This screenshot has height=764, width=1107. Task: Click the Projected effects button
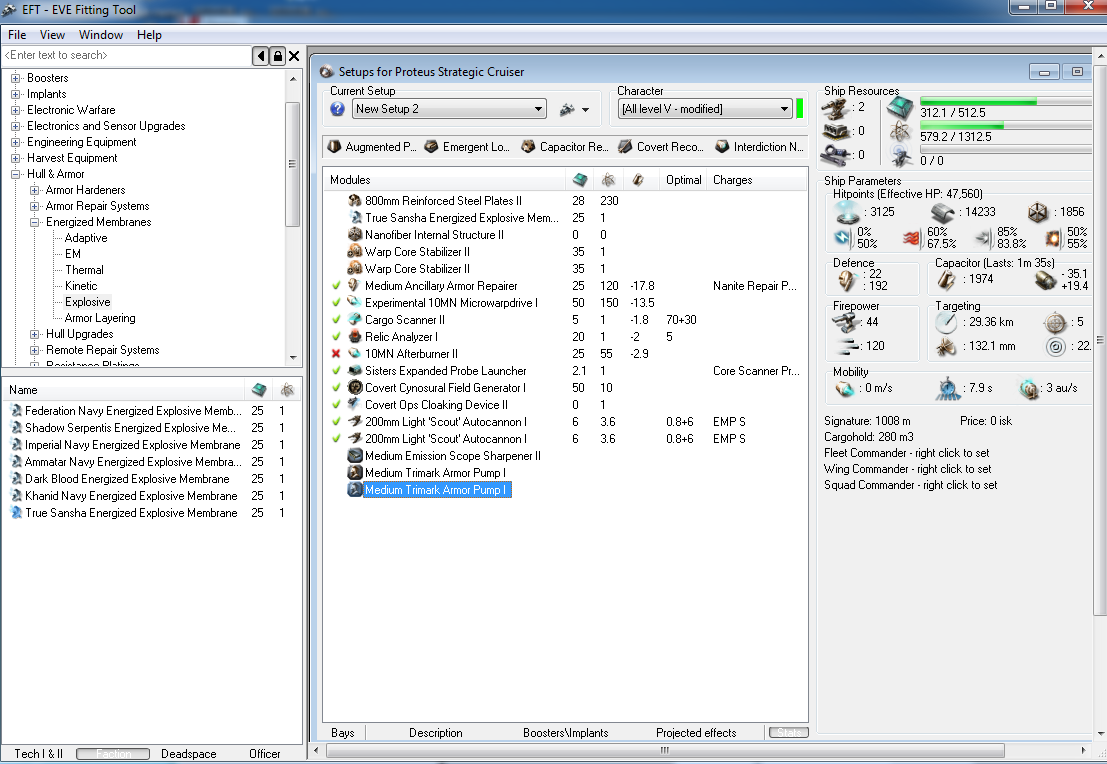[696, 733]
